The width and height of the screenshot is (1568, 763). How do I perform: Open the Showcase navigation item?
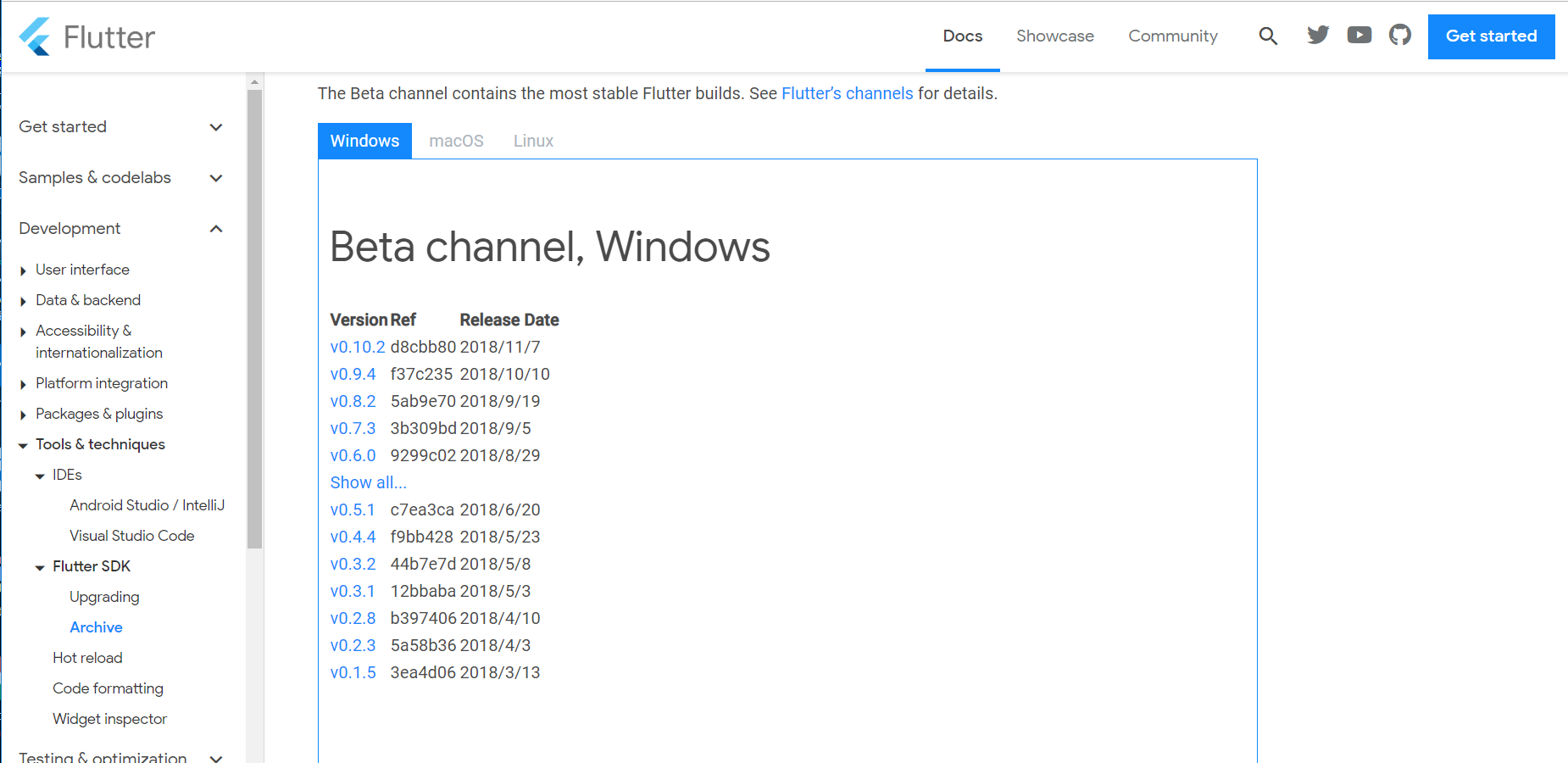pos(1055,36)
